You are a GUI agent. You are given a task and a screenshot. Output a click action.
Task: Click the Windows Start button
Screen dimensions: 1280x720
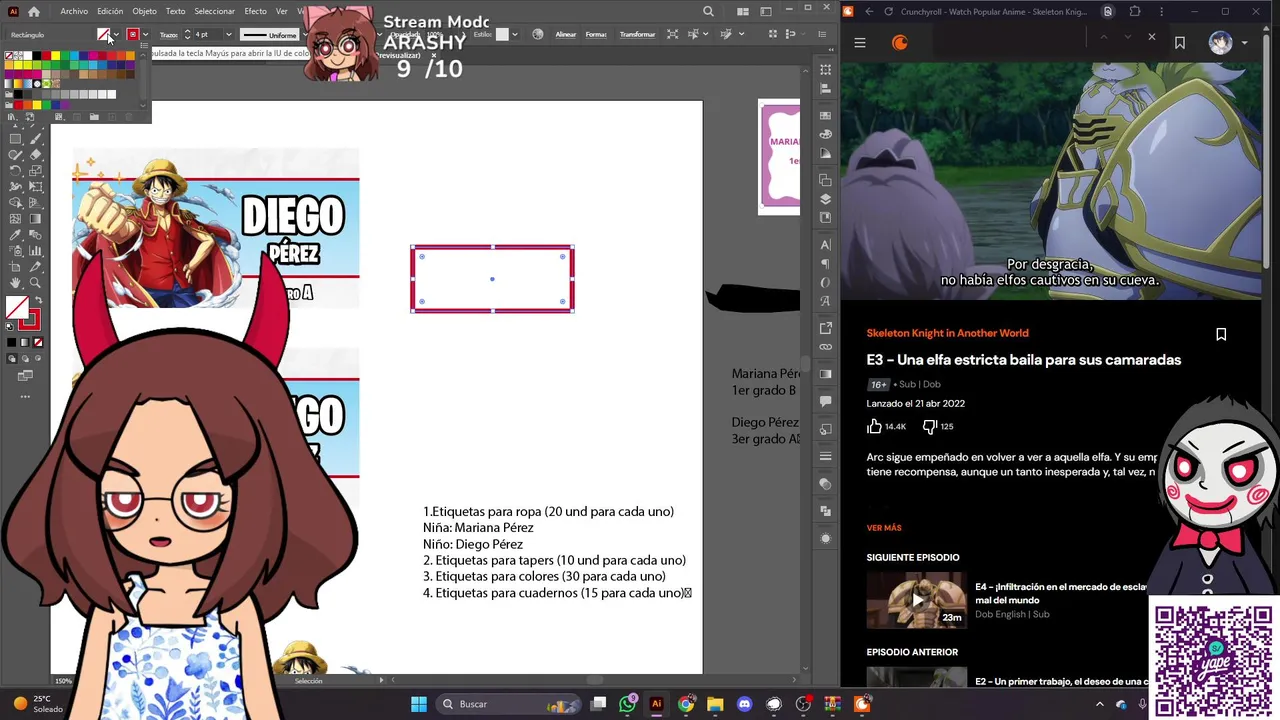(419, 704)
